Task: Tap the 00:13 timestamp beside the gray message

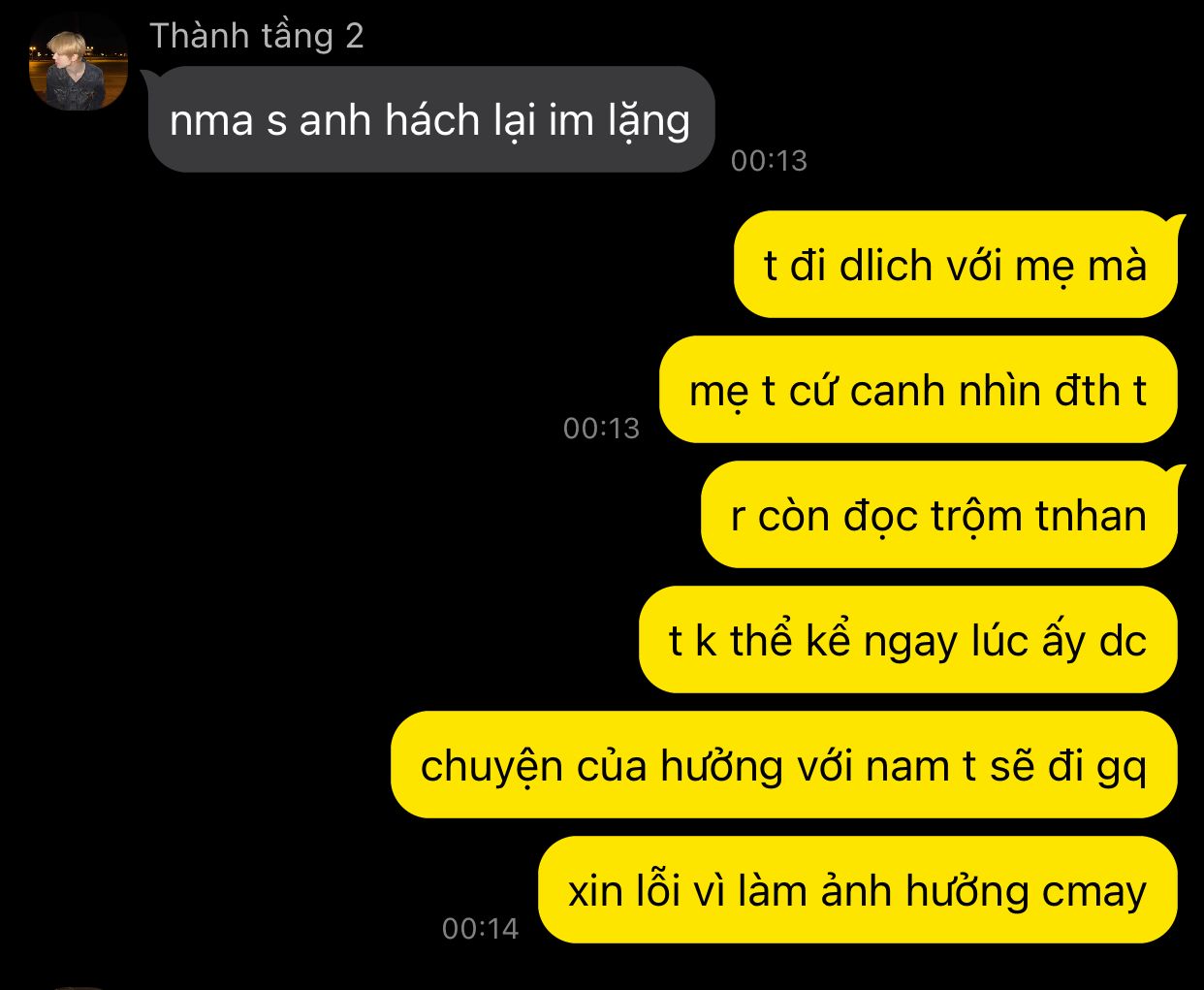Action: [769, 160]
